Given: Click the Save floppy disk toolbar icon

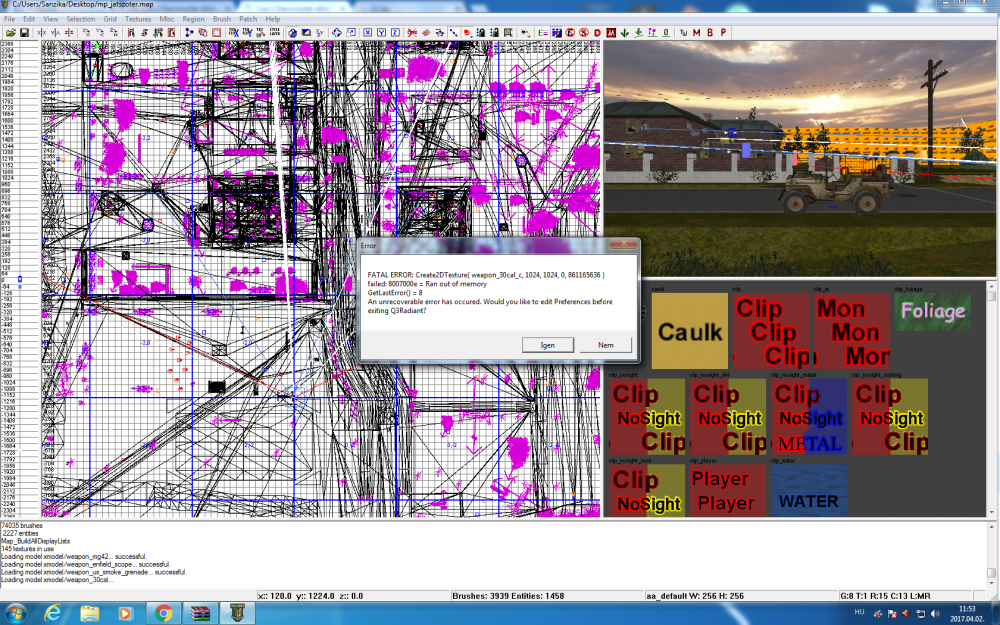Looking at the screenshot, I should coord(22,33).
